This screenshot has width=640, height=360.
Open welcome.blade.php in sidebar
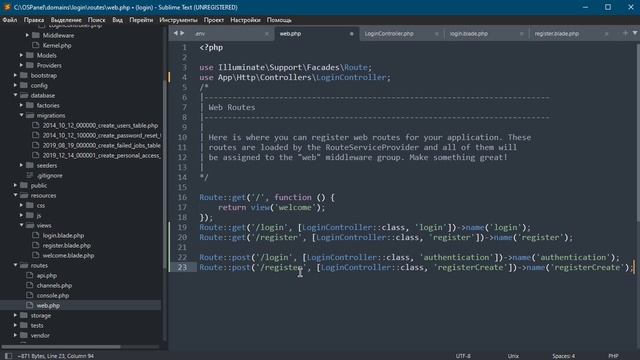click(68, 256)
